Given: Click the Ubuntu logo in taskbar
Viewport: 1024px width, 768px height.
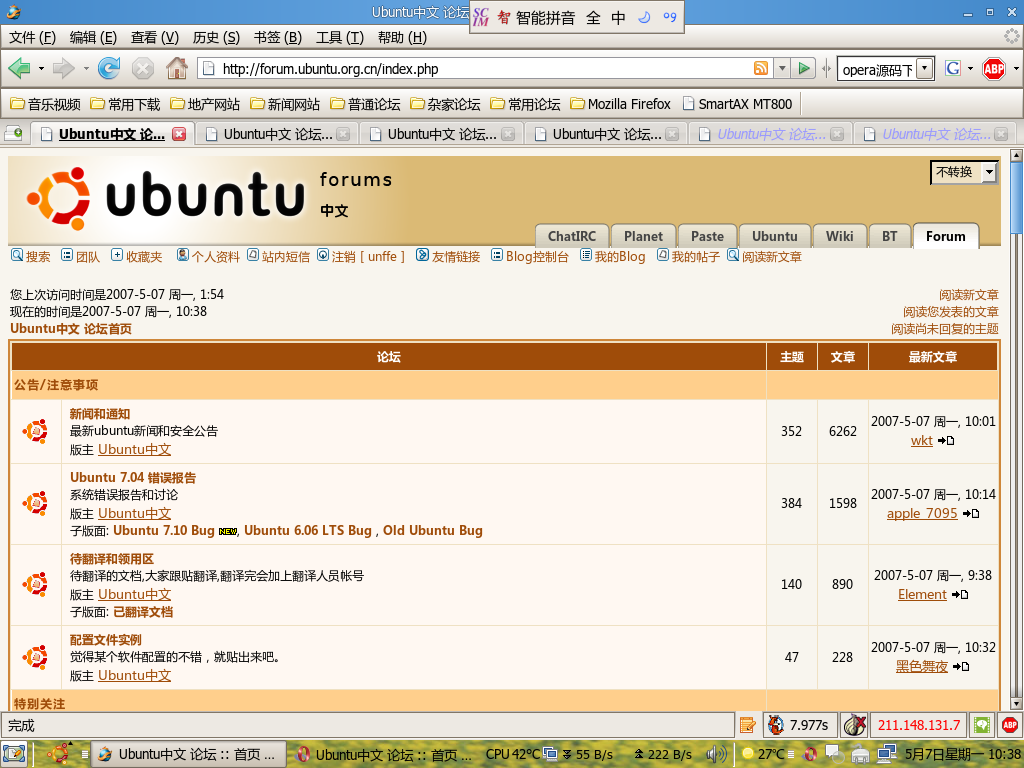Looking at the screenshot, I should [x=58, y=754].
